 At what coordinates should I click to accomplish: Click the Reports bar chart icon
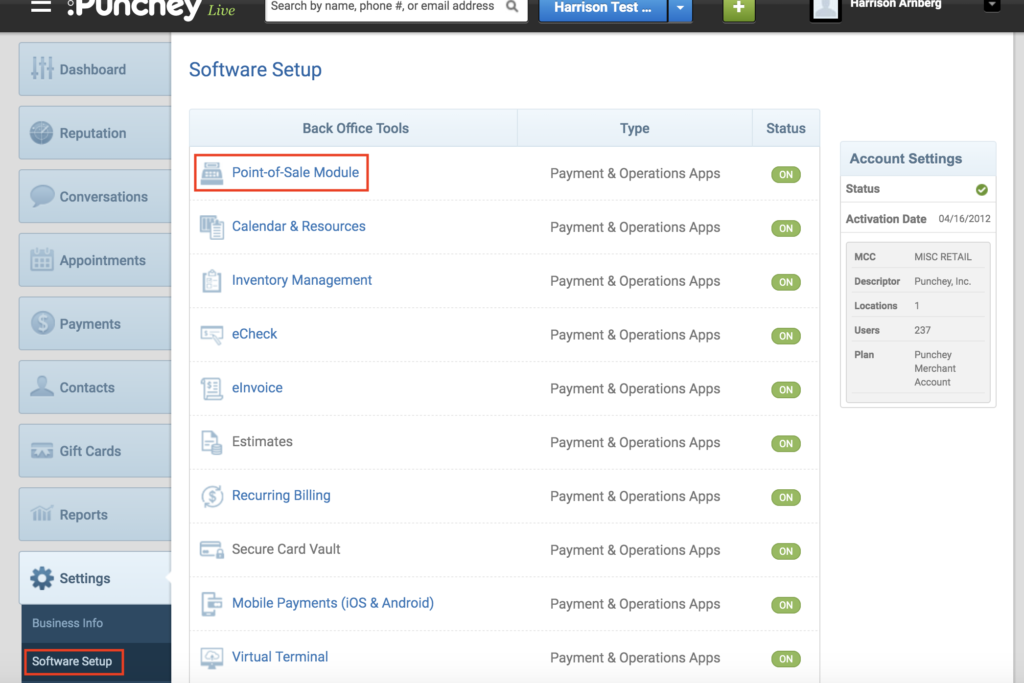(42, 514)
